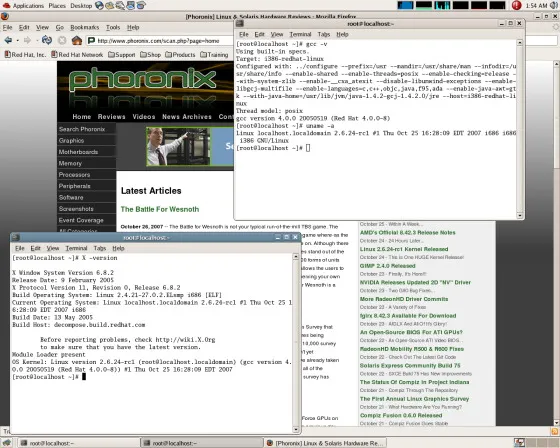
Task: Expand the Training bookmark folder
Action: [214, 55]
